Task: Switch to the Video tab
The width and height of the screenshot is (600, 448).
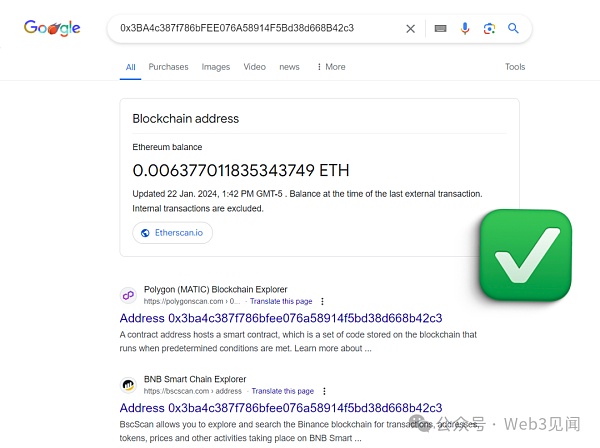Action: click(254, 67)
